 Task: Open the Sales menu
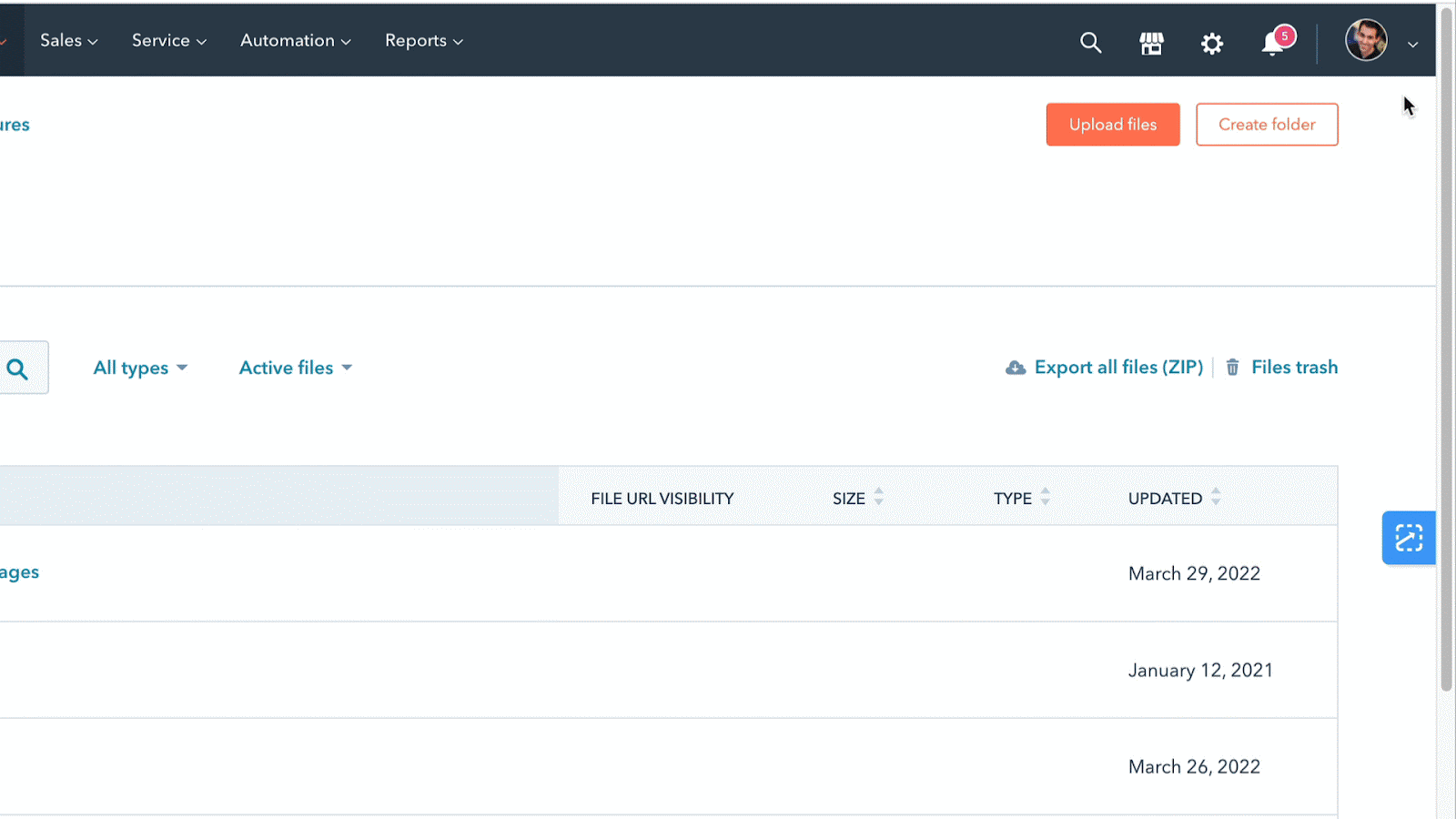[x=67, y=40]
